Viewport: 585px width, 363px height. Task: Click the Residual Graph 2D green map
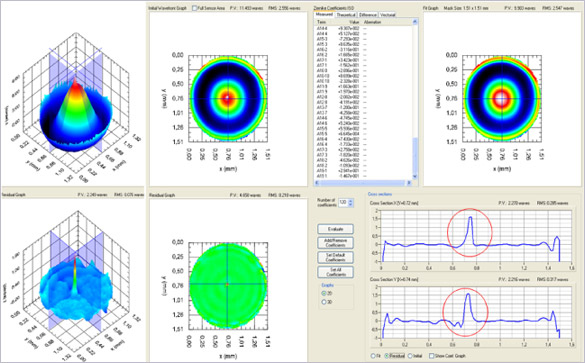(228, 285)
